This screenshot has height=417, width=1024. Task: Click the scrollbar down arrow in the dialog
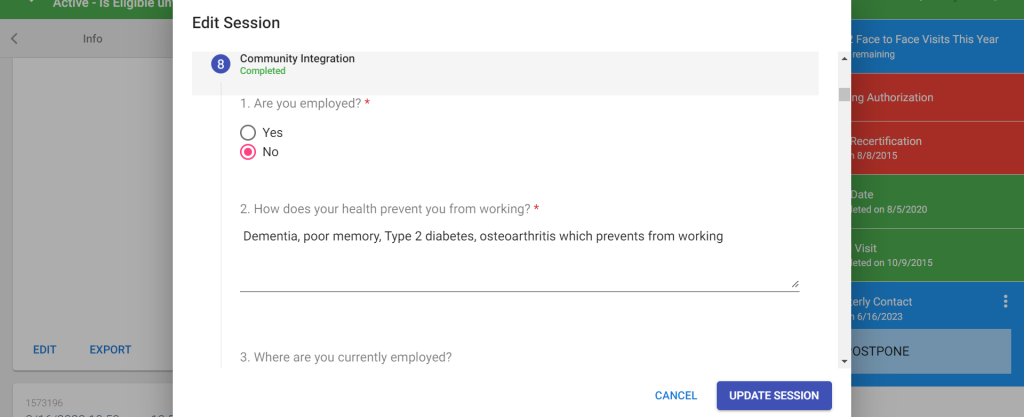(x=844, y=360)
